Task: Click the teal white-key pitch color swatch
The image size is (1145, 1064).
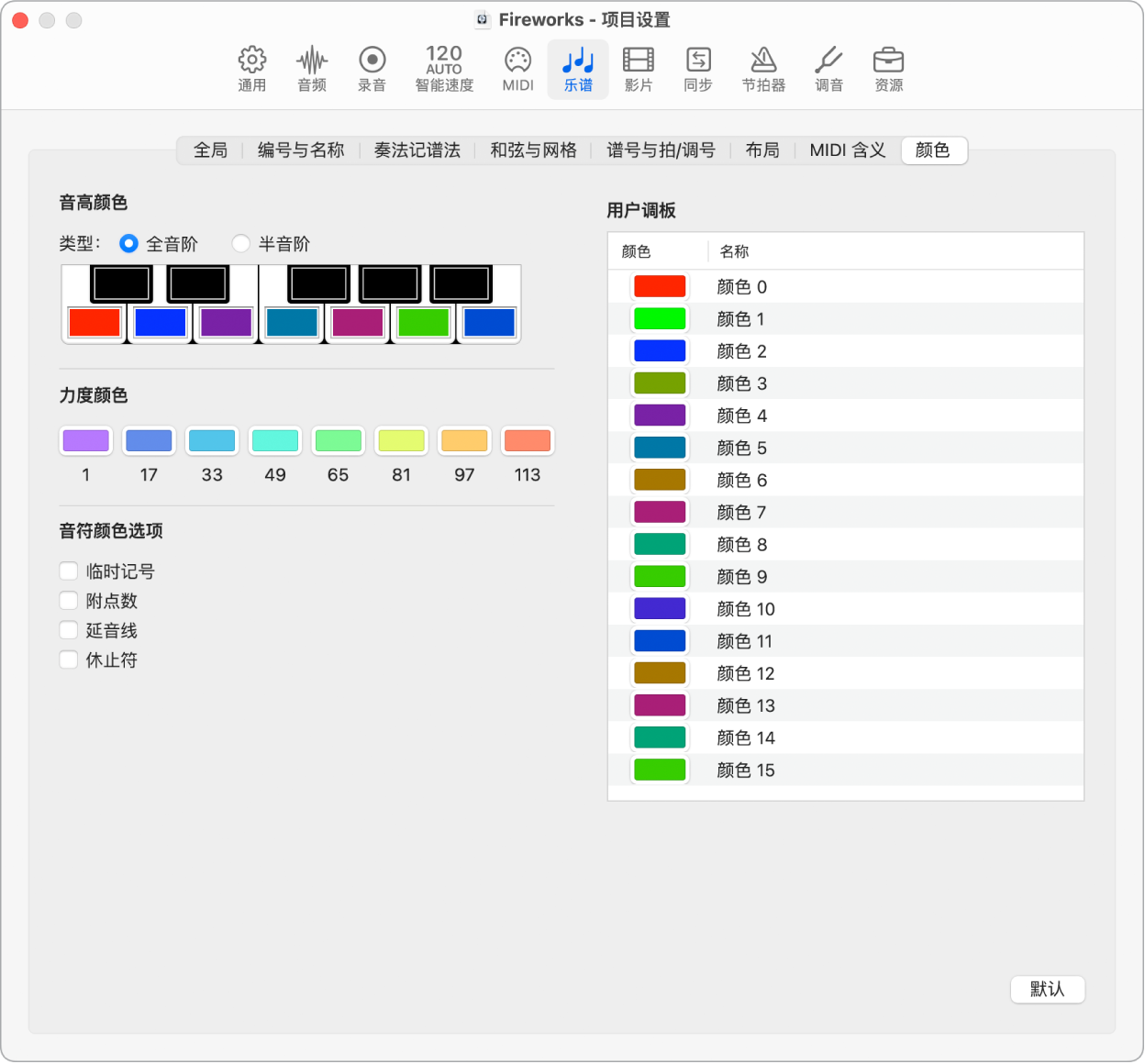Action: pyautogui.click(x=292, y=323)
